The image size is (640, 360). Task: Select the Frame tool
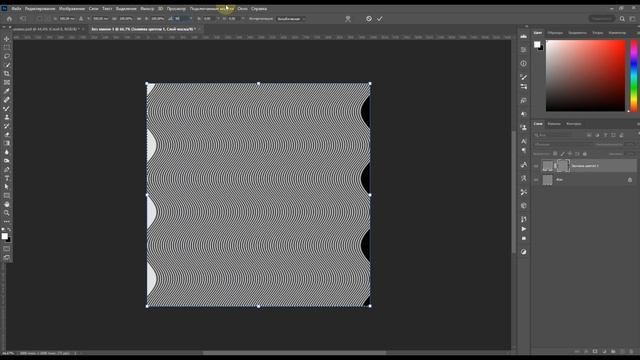click(7, 82)
